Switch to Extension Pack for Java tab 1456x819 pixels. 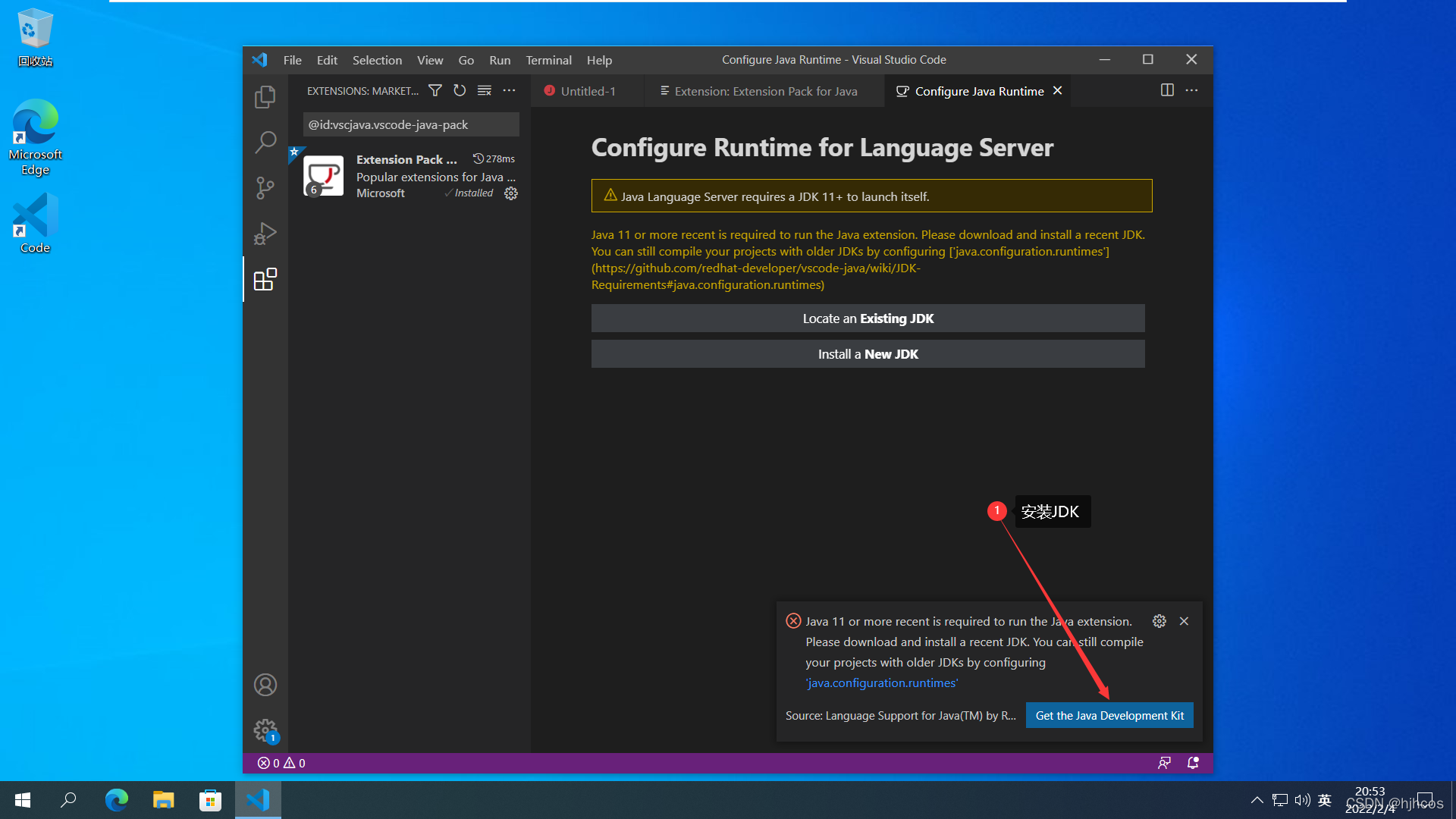pyautogui.click(x=764, y=91)
